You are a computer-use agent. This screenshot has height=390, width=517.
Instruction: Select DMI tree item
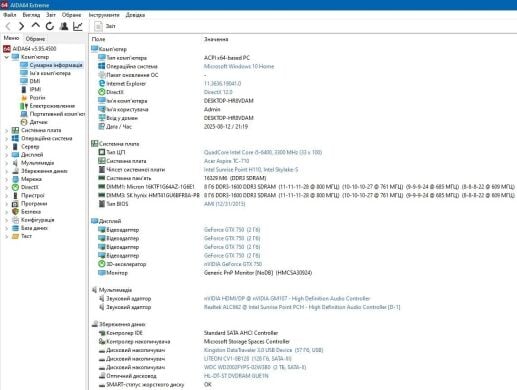point(30,81)
